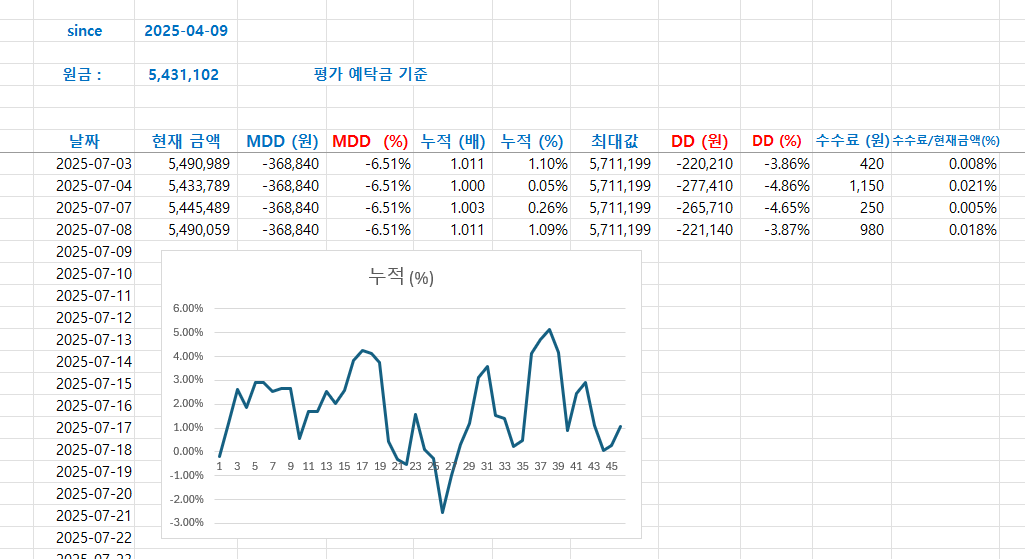The width and height of the screenshot is (1025, 559).
Task: Select the cumulative ratio 1.003 cell
Action: pos(453,208)
